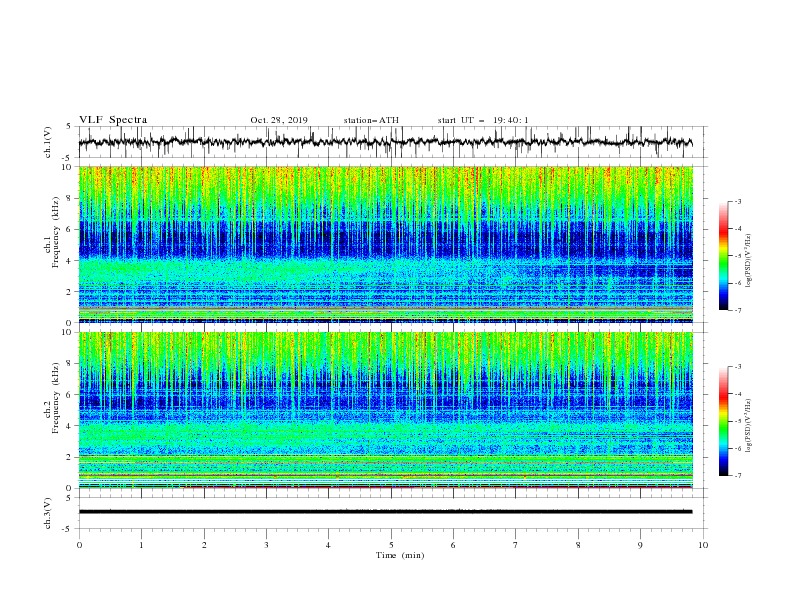The image size is (792, 612).
Task: Click the 'start UT = 19:40:1' text
Action: click(483, 120)
